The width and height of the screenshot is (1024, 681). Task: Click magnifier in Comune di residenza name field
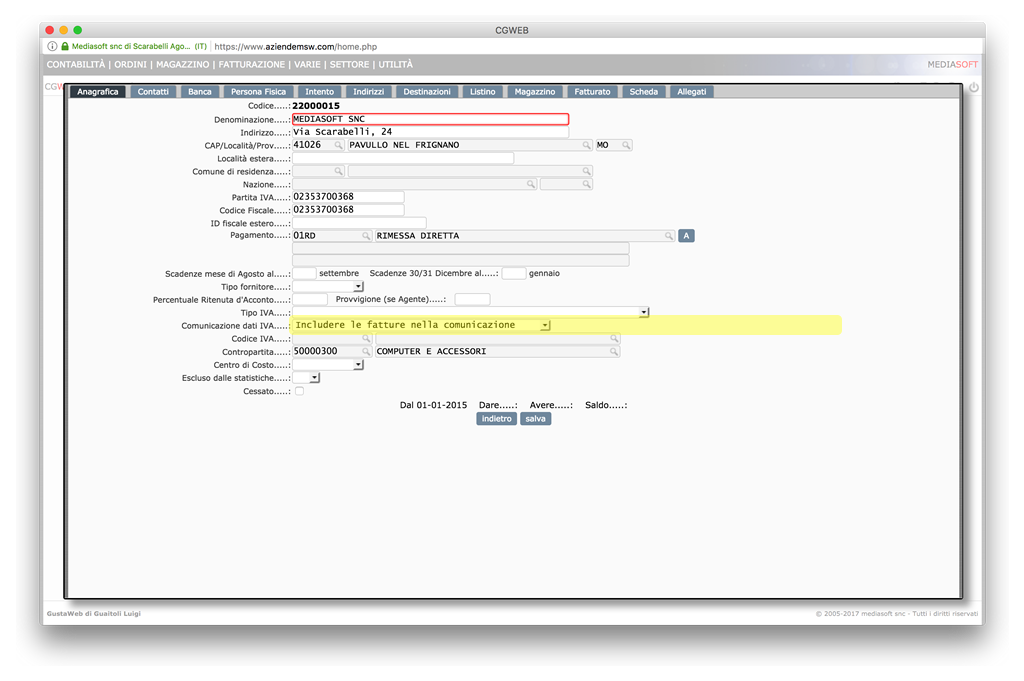tap(586, 171)
